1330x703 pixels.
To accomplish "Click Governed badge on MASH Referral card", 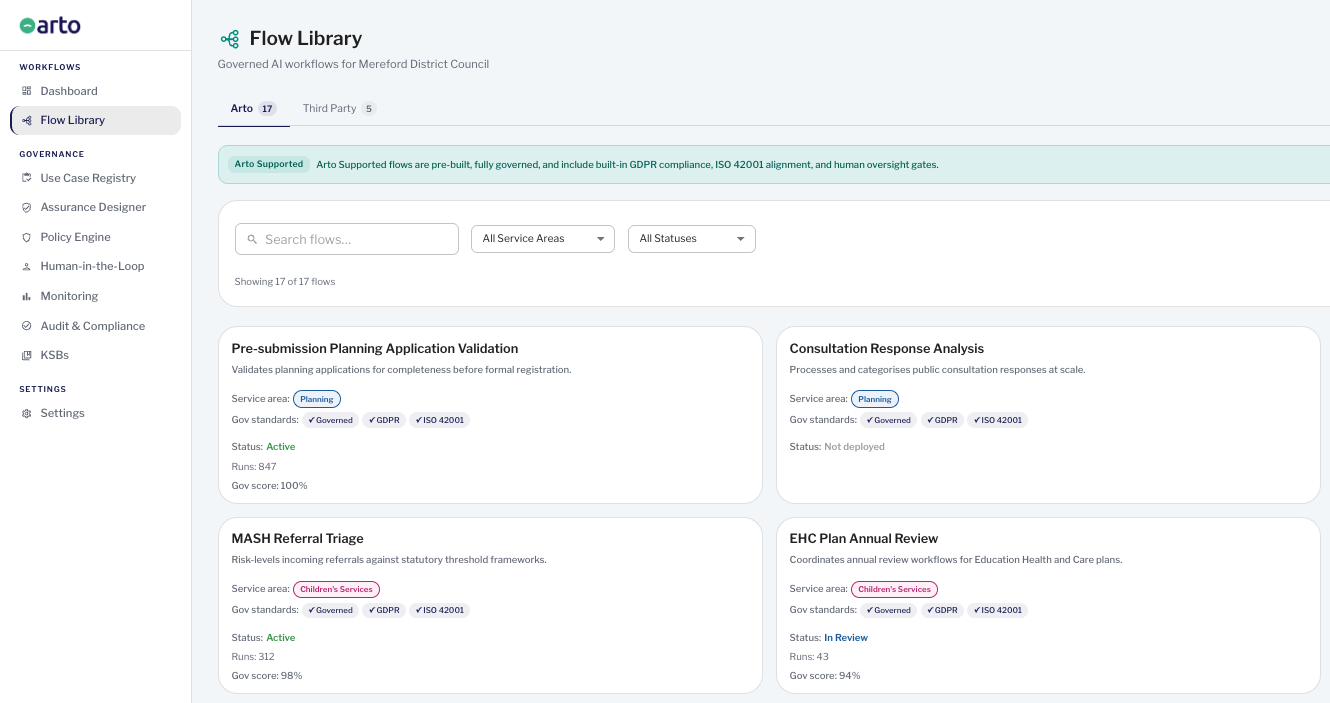I will tap(330, 610).
